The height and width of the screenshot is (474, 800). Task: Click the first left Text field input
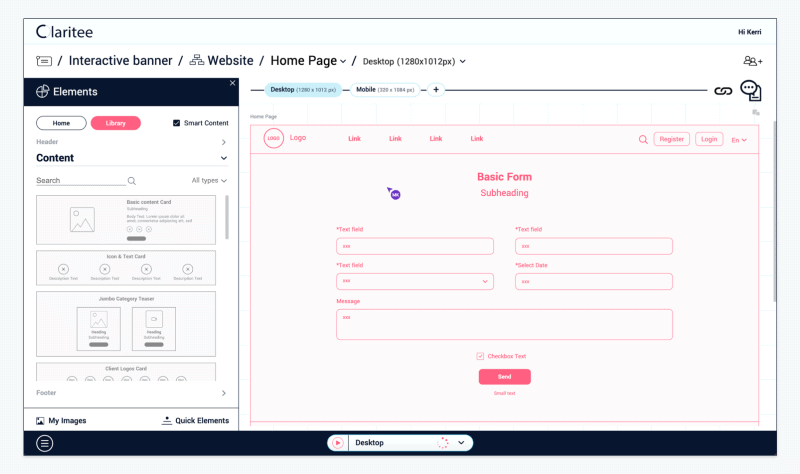(x=415, y=246)
